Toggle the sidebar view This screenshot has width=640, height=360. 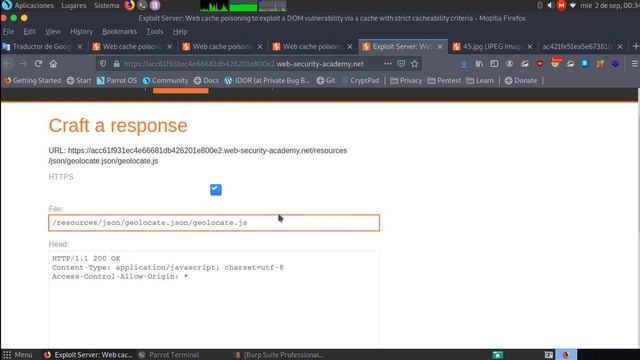tap(494, 64)
